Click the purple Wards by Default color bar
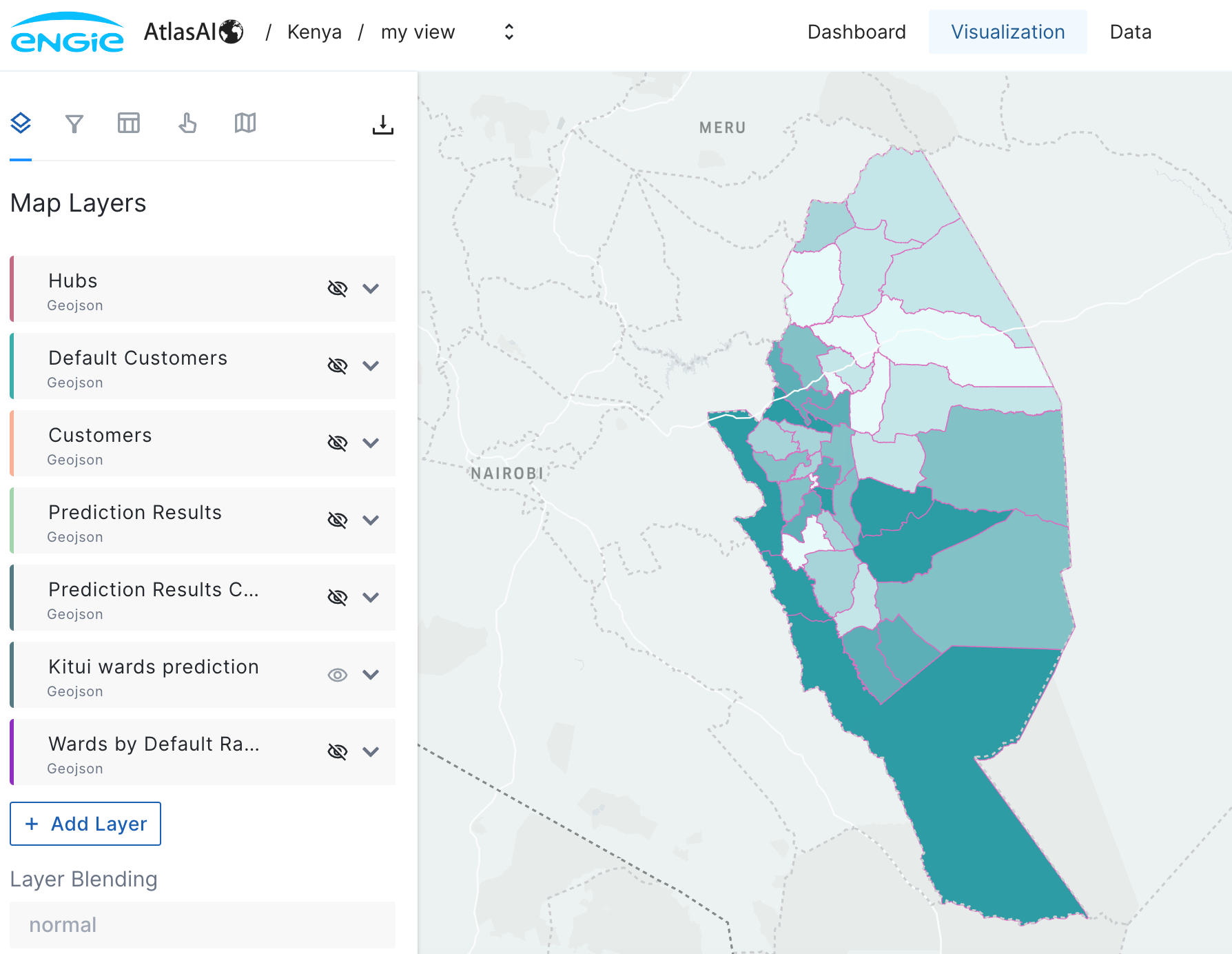Viewport: 1232px width, 954px height. coord(12,751)
